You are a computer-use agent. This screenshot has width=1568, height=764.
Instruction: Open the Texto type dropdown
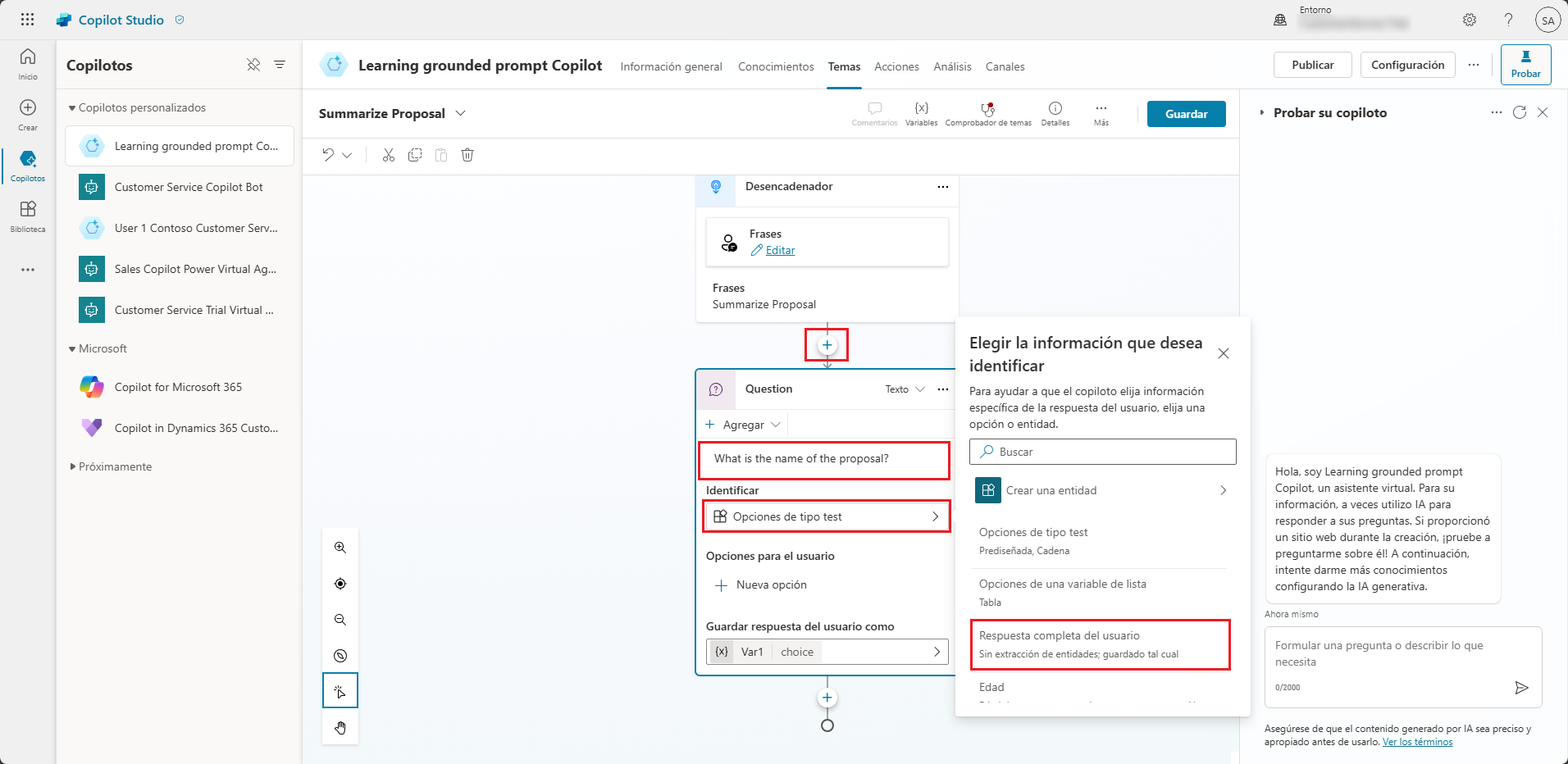[905, 389]
